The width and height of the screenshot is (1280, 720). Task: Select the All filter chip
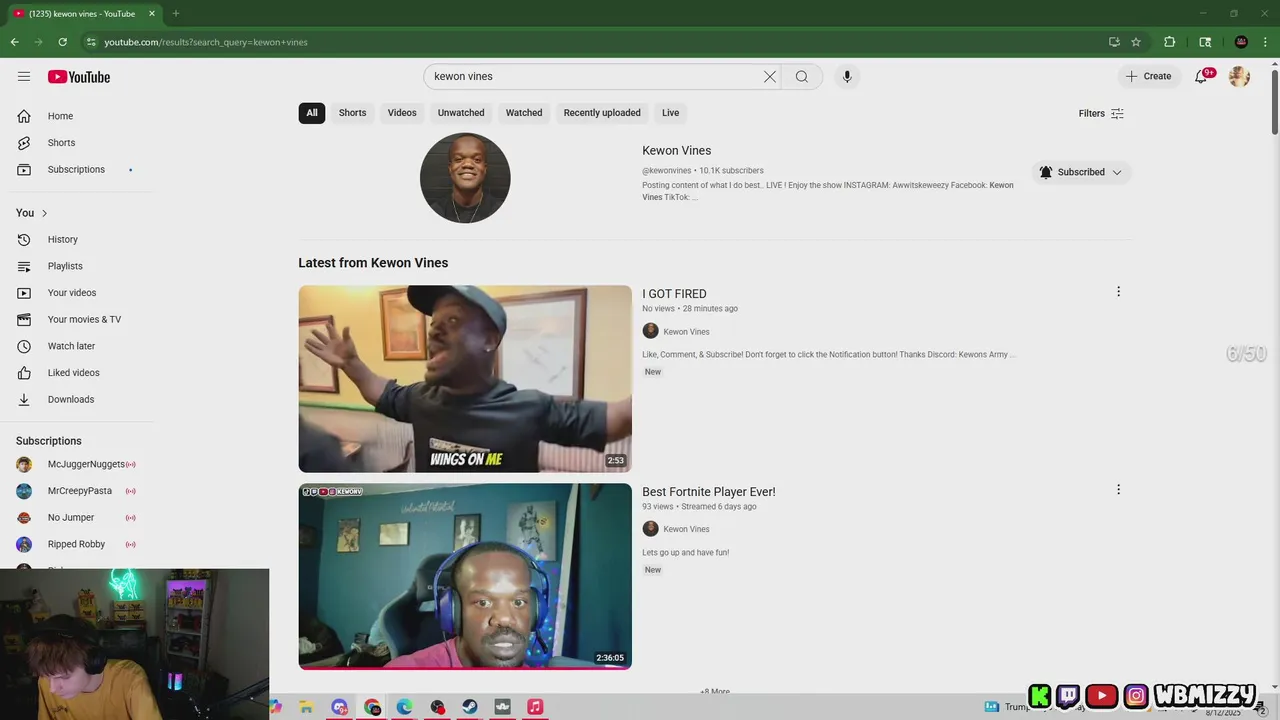click(x=312, y=113)
